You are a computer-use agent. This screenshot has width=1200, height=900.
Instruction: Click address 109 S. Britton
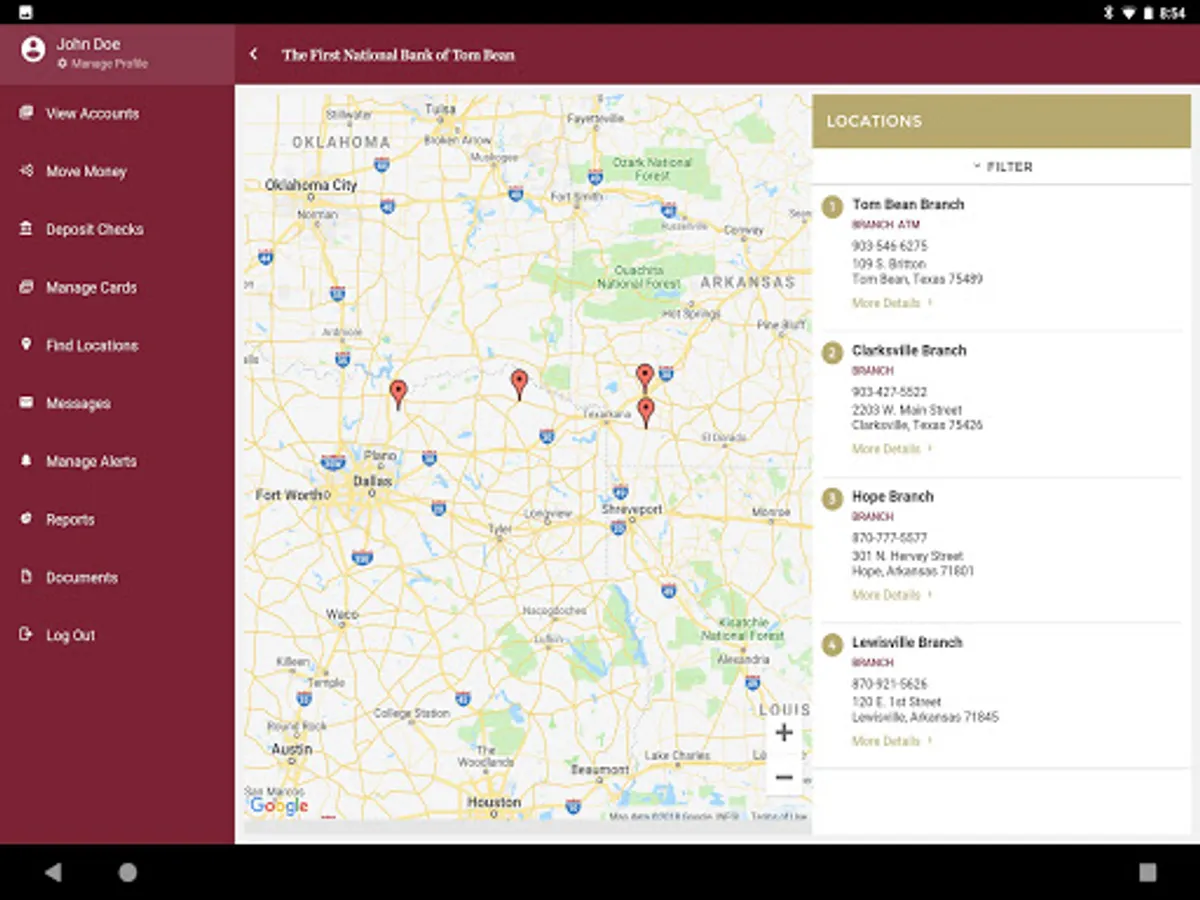(x=888, y=263)
